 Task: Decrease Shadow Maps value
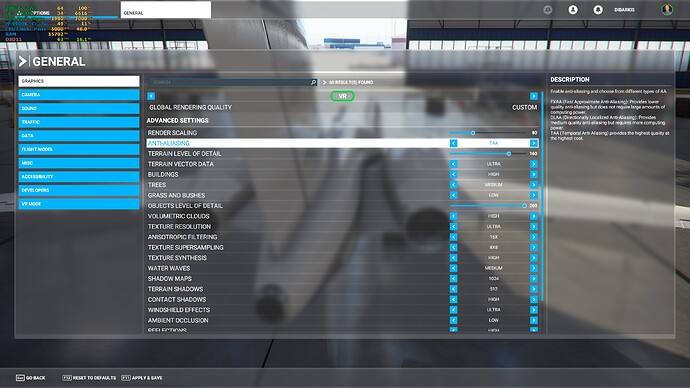453,278
